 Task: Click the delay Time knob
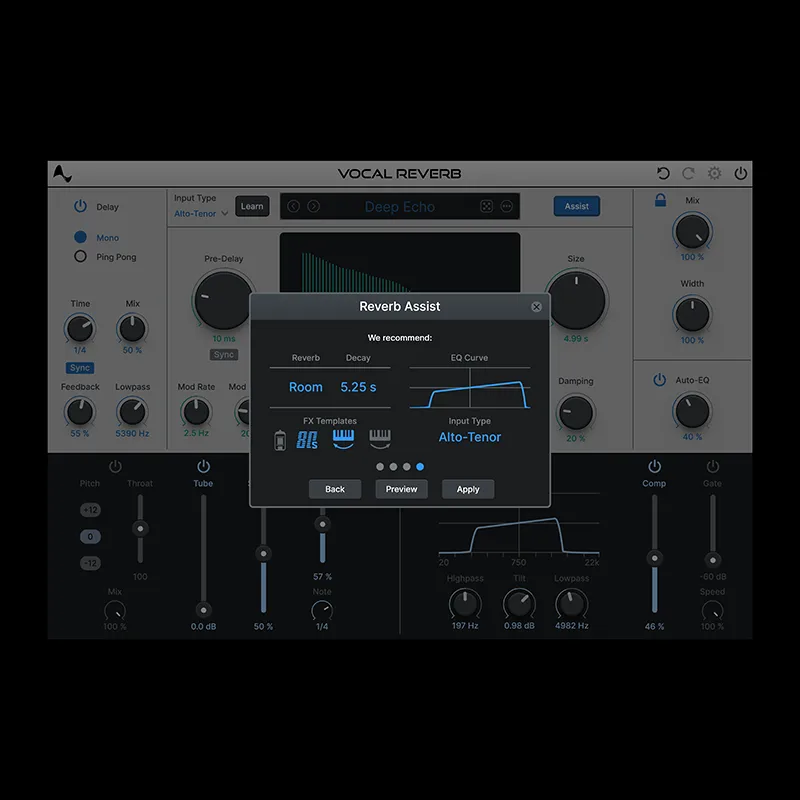[80, 328]
